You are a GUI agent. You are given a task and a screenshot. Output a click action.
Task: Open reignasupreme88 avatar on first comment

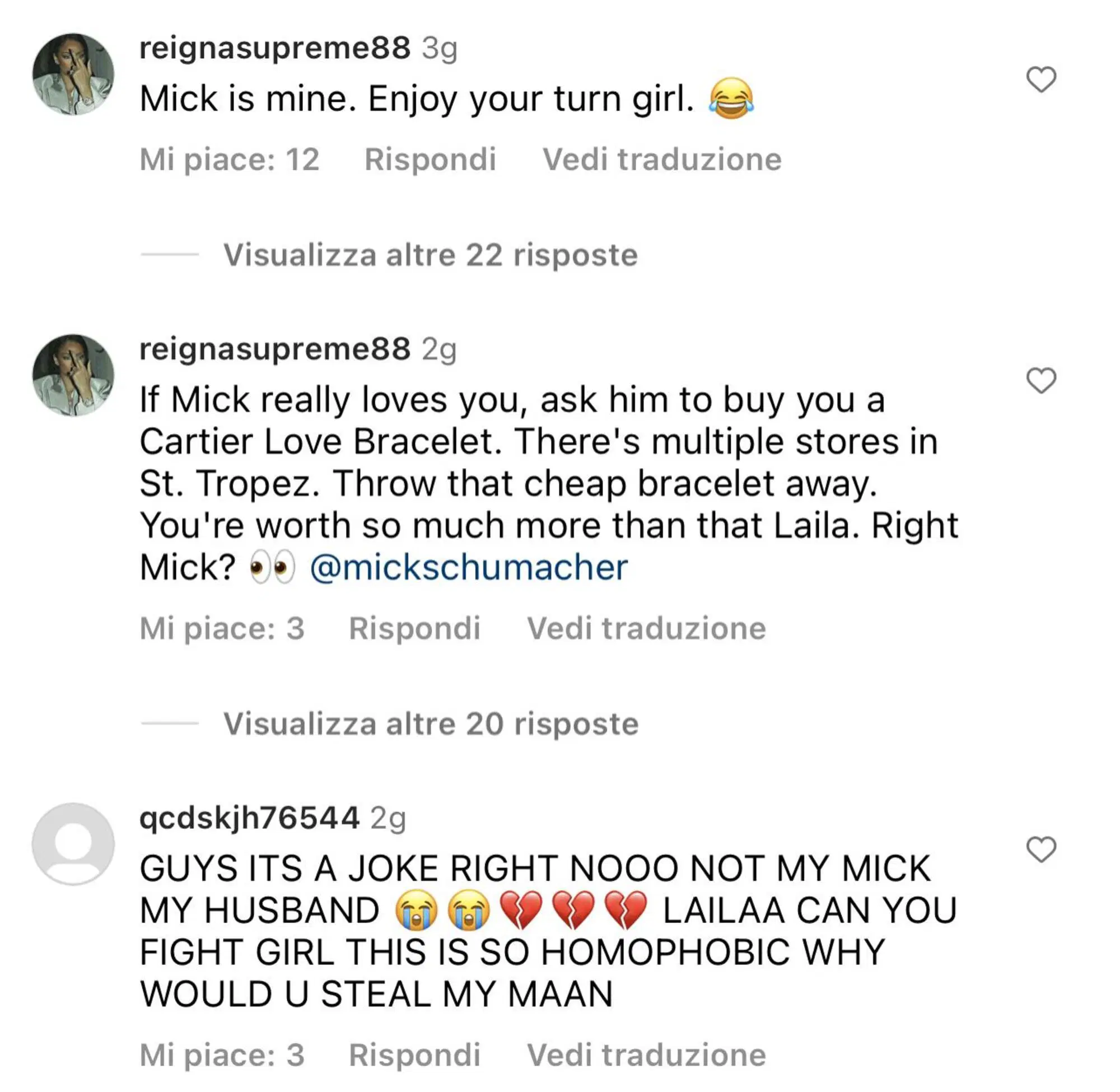pos(73,74)
